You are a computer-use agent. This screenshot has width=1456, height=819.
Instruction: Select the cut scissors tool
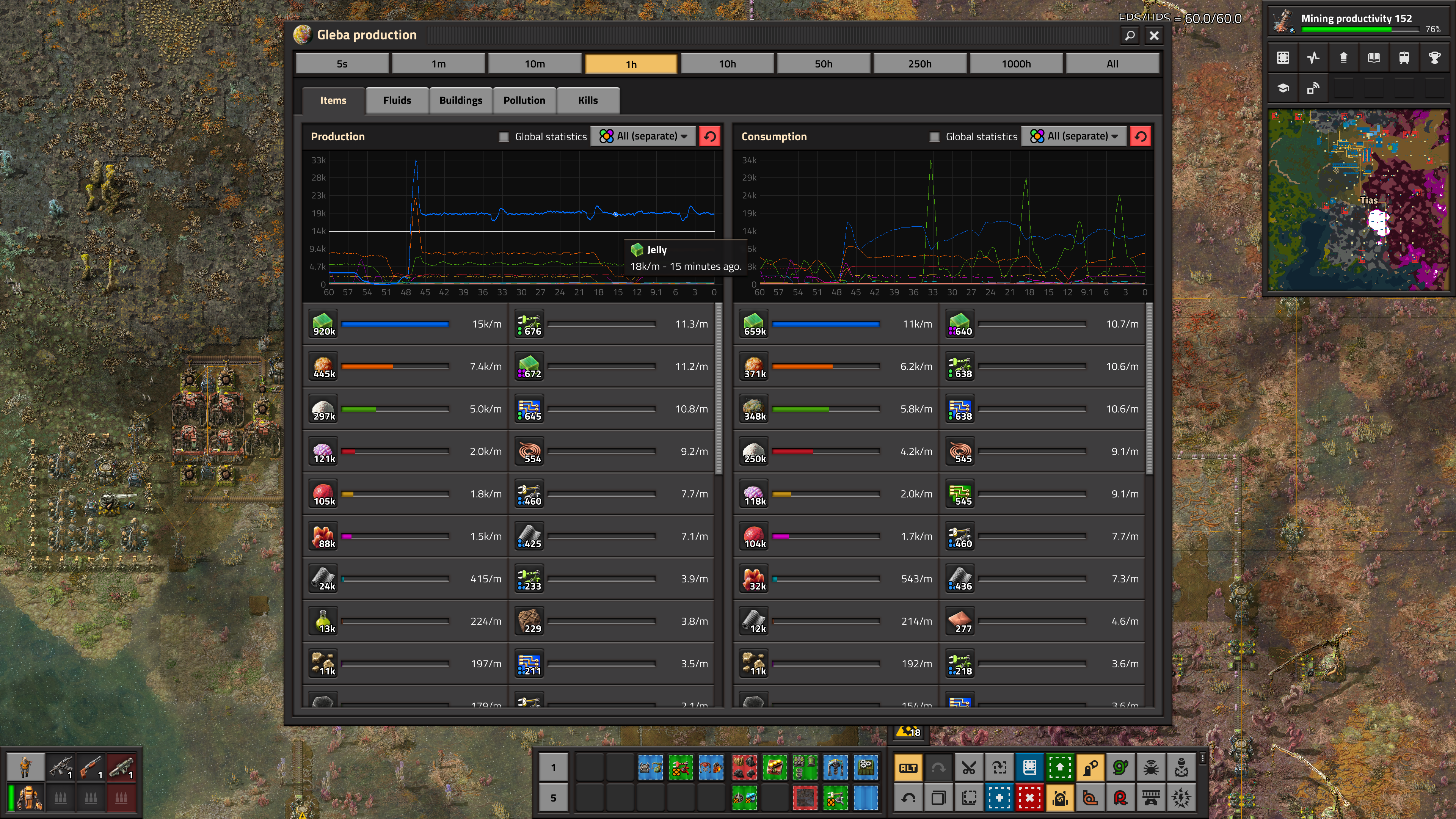969,767
